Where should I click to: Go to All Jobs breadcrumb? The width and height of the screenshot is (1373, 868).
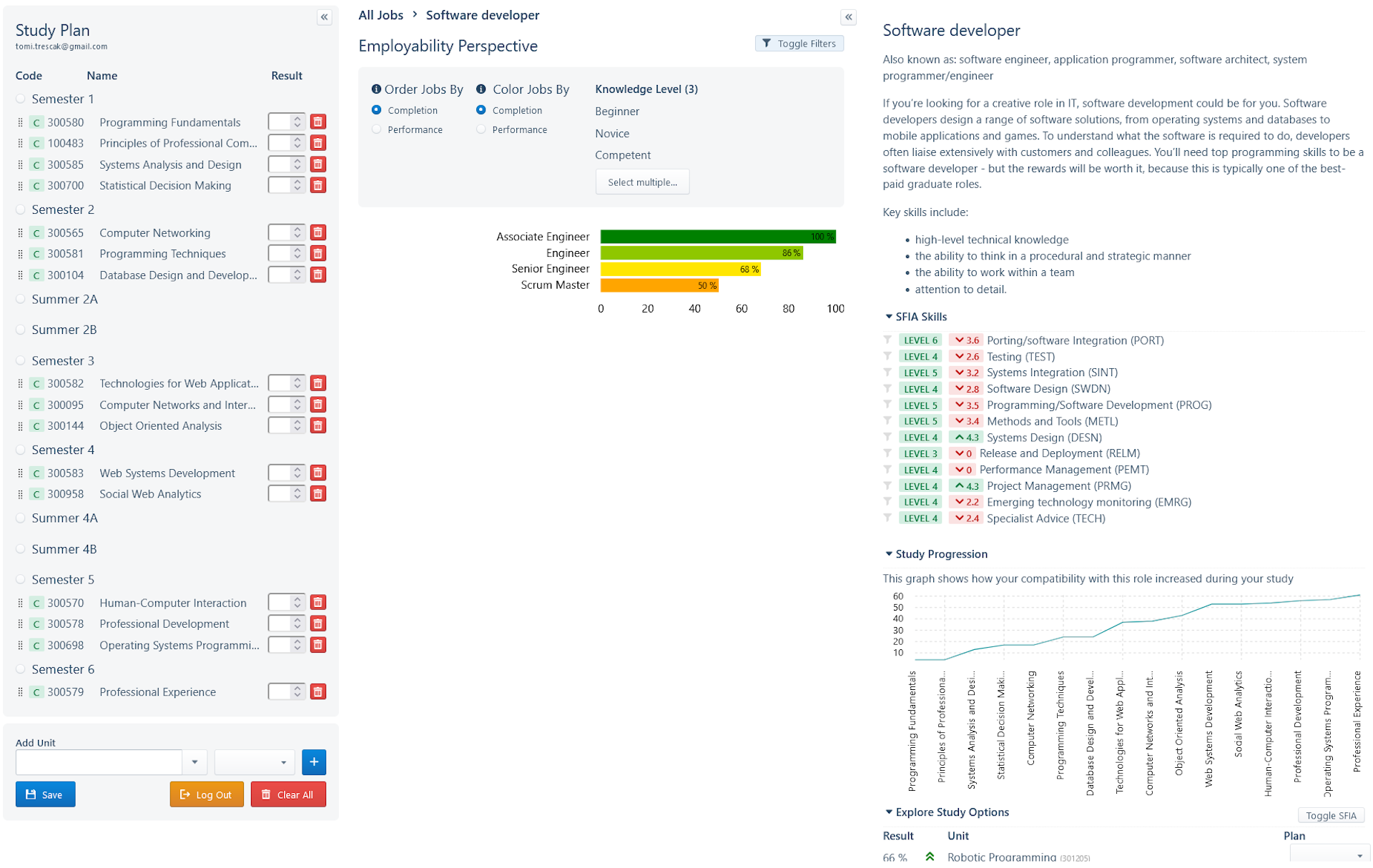pos(380,15)
